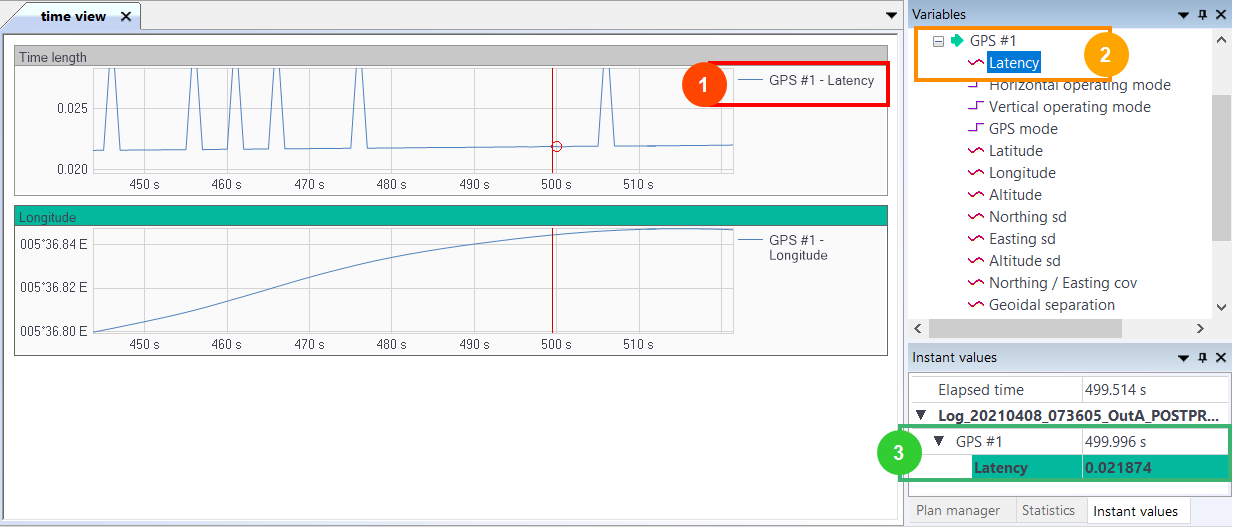Click the Latitude waveform icon
The width and height of the screenshot is (1233, 527).
(x=975, y=151)
